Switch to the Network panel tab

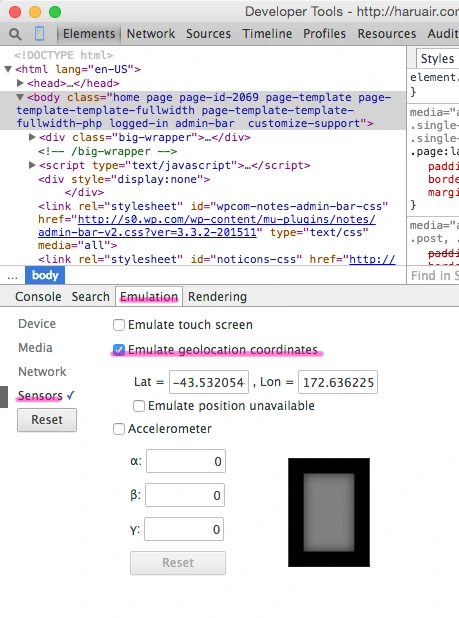(x=151, y=34)
